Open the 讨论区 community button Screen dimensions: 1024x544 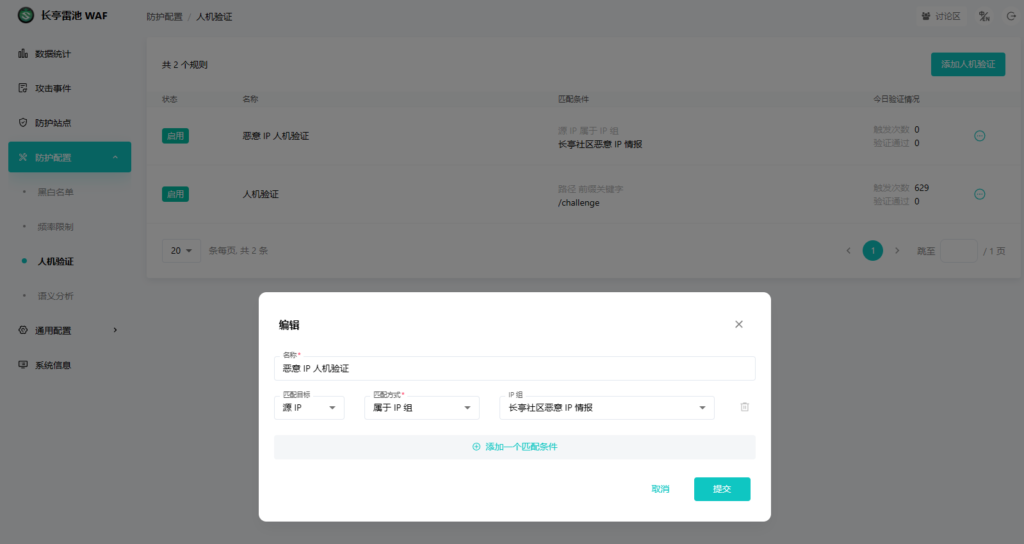(x=941, y=16)
